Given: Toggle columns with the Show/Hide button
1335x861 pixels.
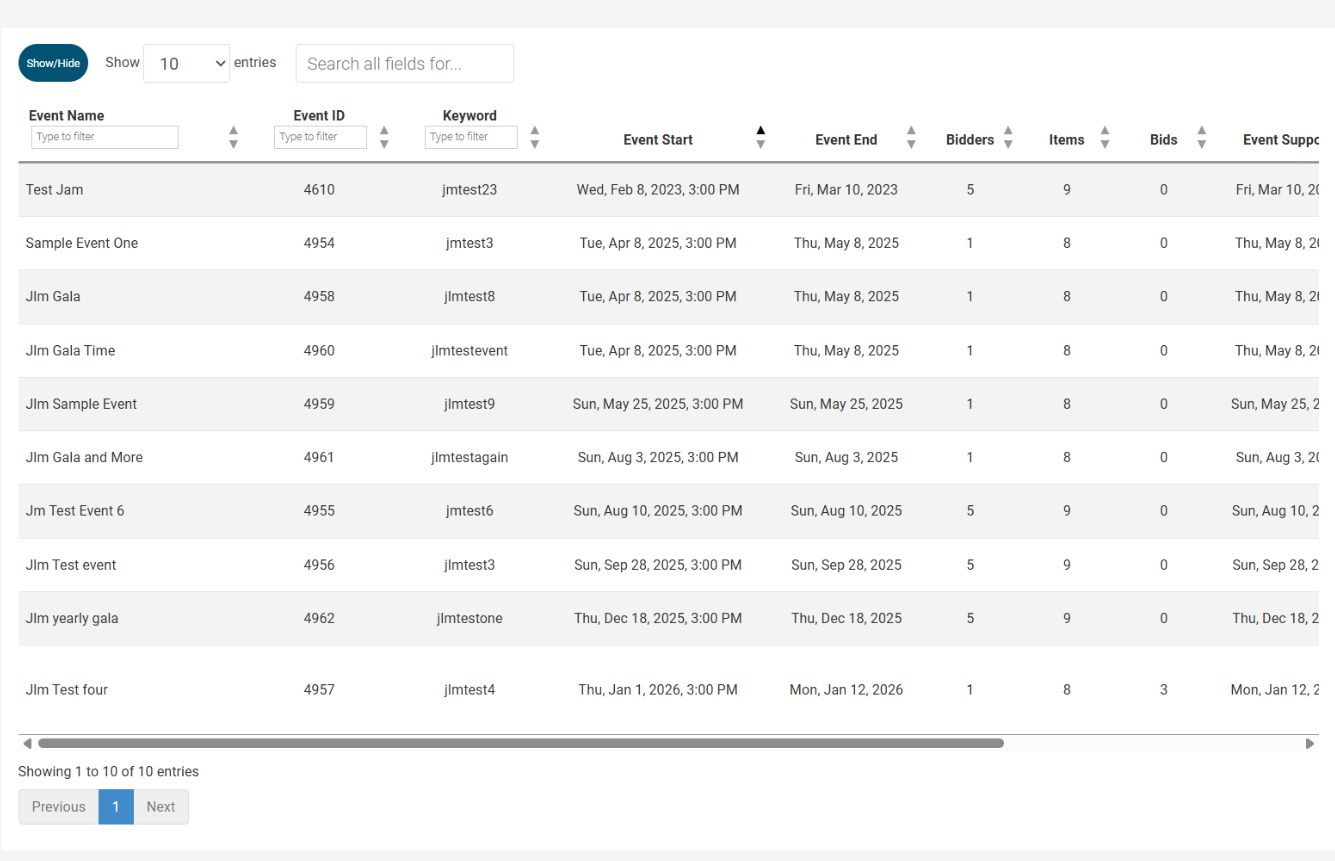Looking at the screenshot, I should point(53,63).
